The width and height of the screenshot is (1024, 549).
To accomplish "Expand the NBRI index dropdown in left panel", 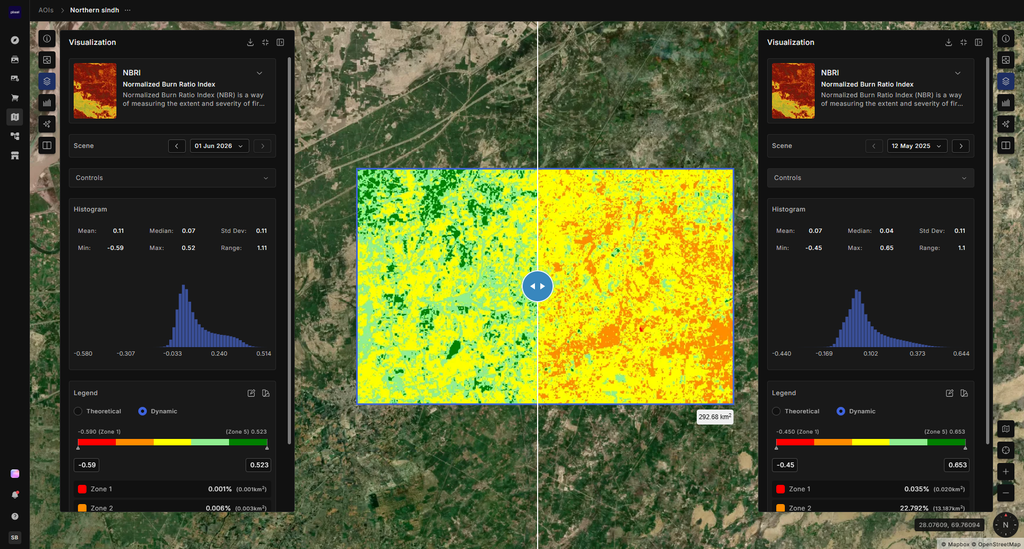I will point(259,73).
